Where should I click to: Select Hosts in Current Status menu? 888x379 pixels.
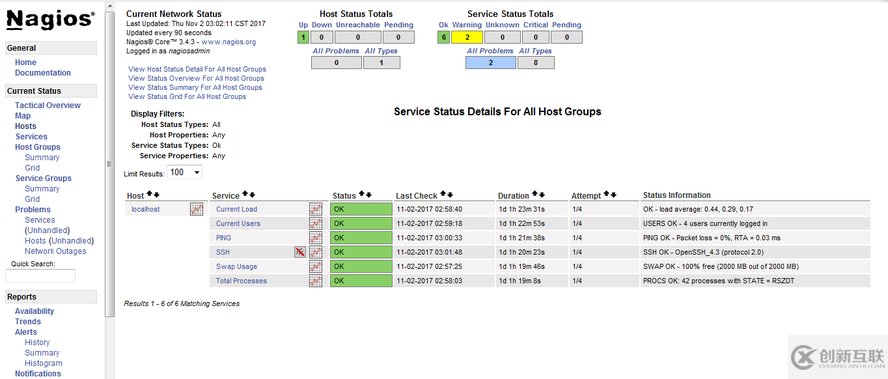point(25,126)
